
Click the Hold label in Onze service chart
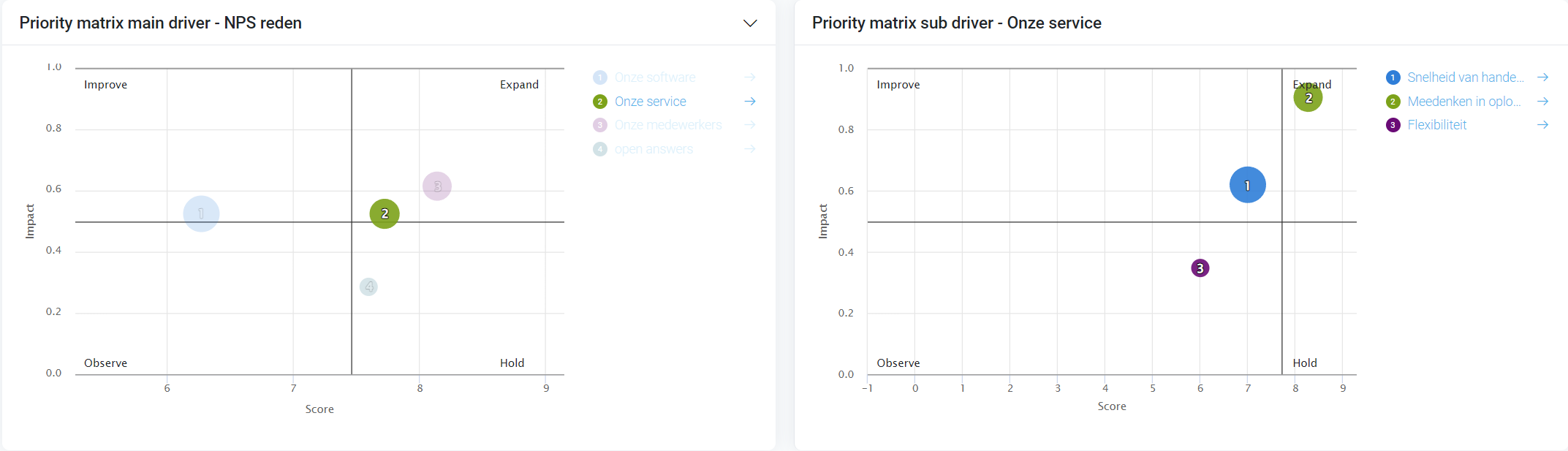coord(1305,363)
